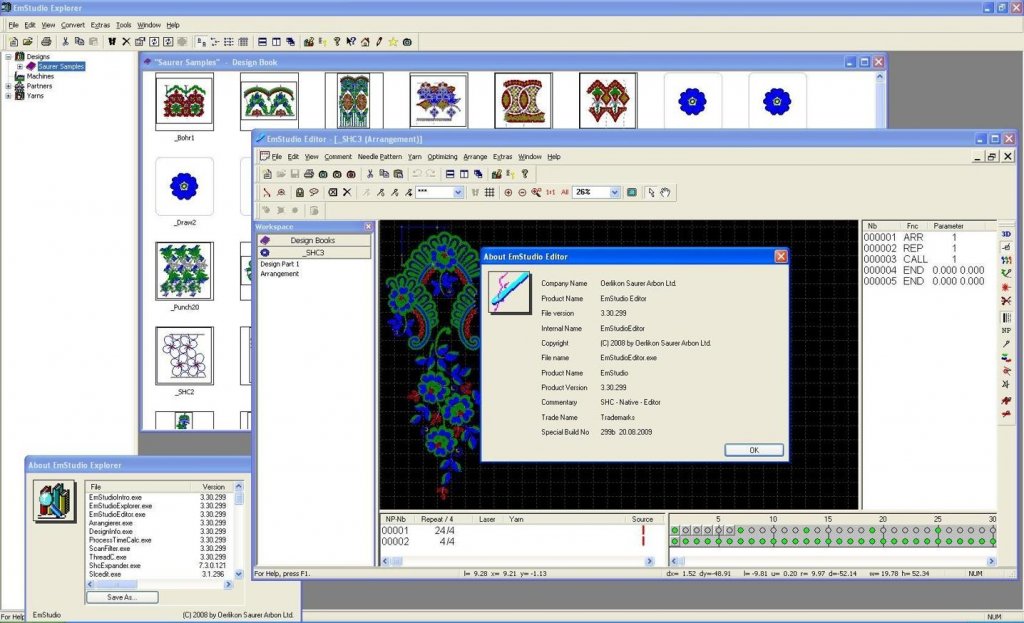The height and width of the screenshot is (623, 1024).
Task: Click the pen icon in Explorer toolbar
Action: pyautogui.click(x=379, y=42)
